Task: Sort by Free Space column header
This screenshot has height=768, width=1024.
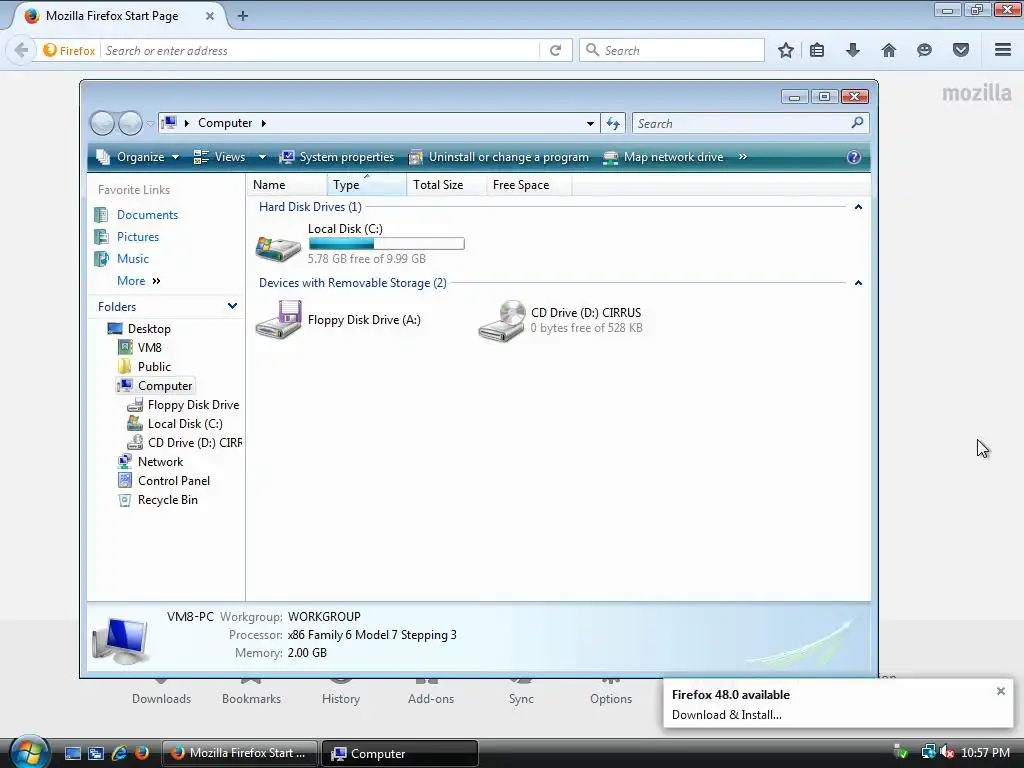Action: click(529, 185)
